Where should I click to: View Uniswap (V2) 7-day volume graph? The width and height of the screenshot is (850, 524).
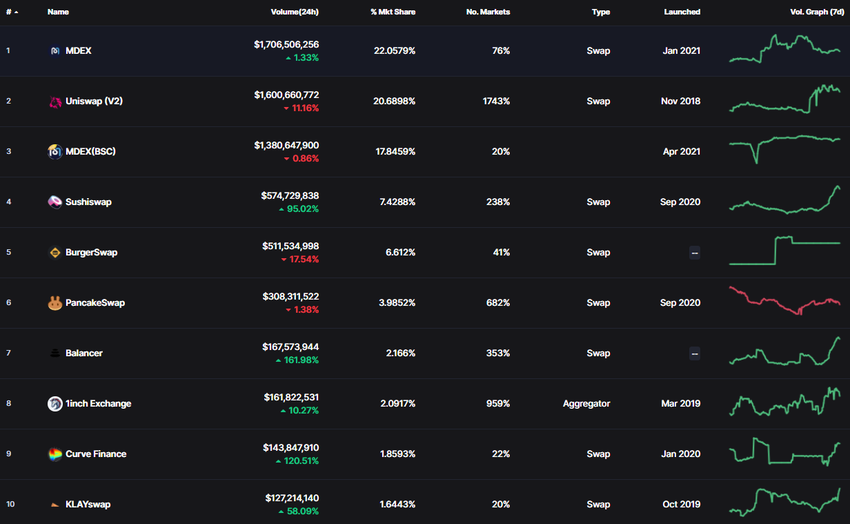point(785,99)
